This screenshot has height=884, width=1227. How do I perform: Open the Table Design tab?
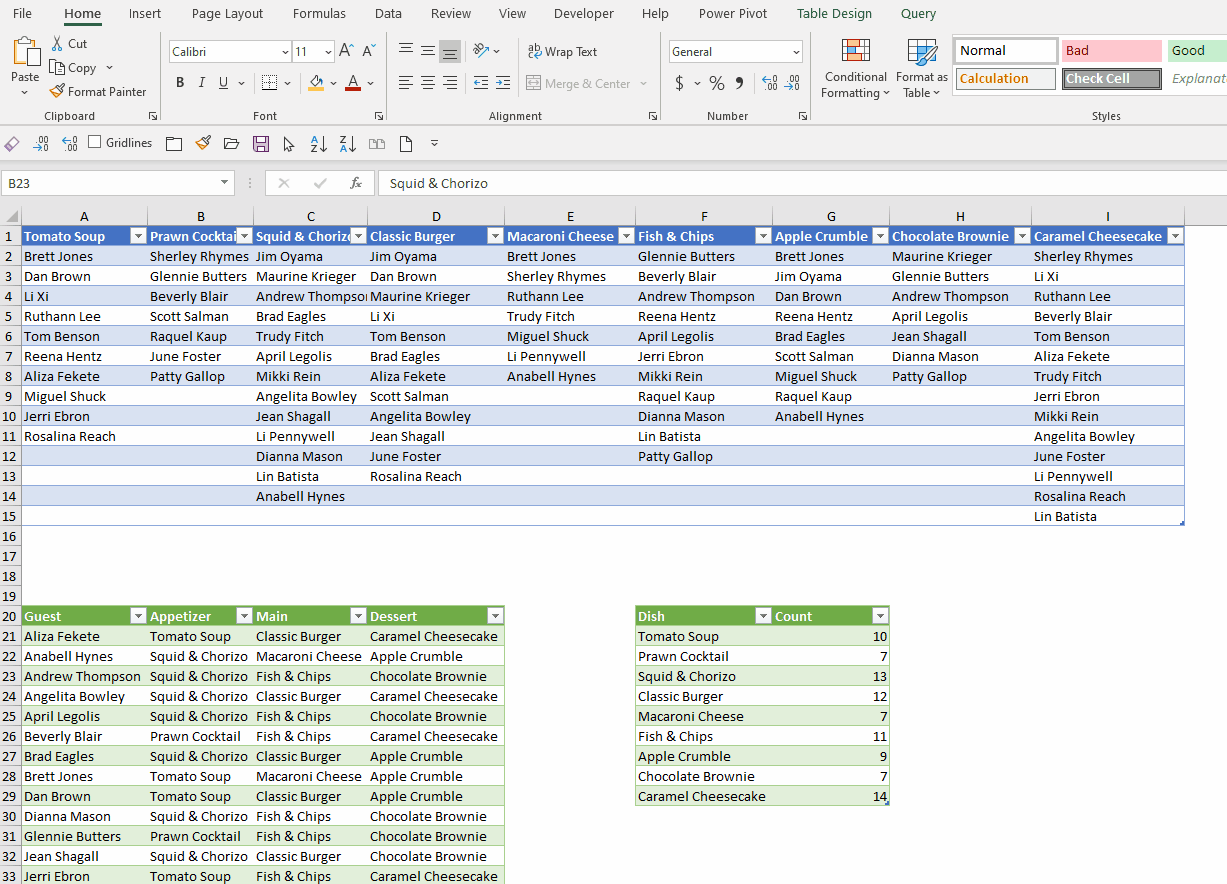pyautogui.click(x=834, y=14)
